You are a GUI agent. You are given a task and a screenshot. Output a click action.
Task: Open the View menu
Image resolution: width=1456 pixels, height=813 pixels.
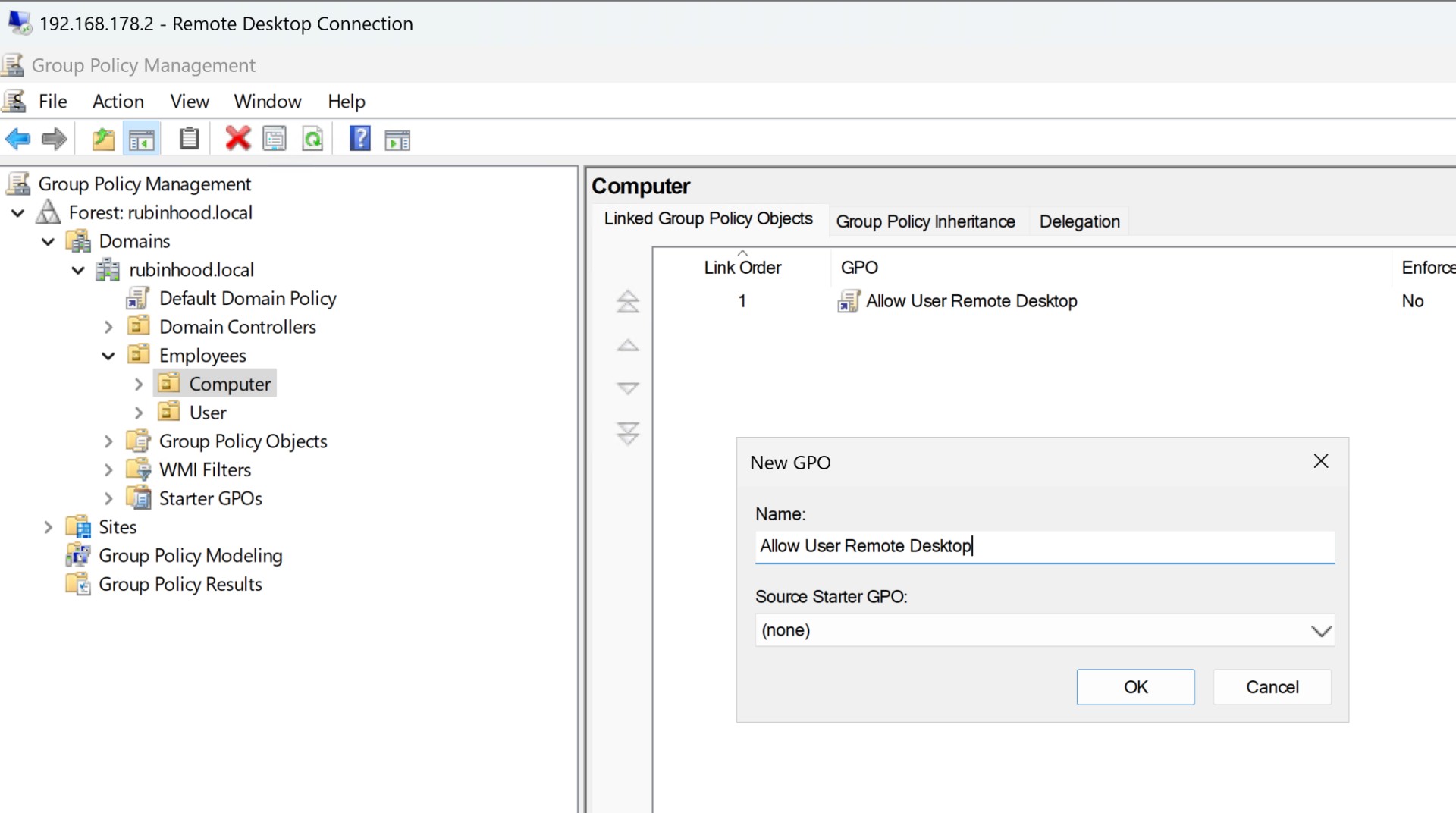190,101
